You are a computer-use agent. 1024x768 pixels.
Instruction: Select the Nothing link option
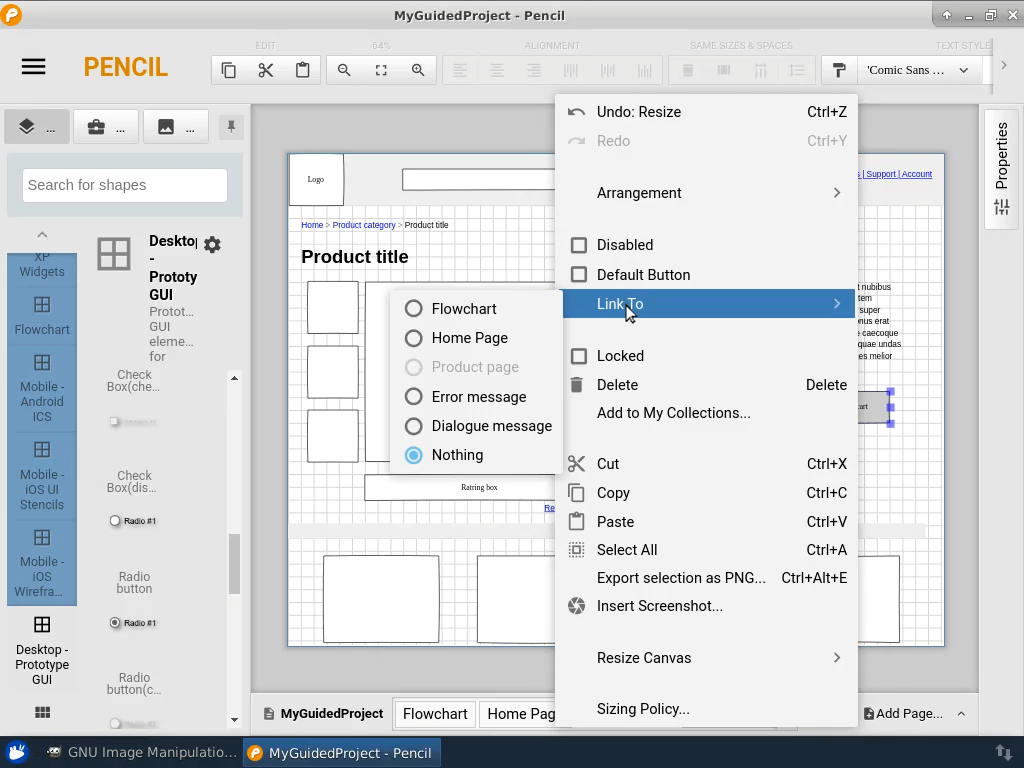tap(476, 455)
